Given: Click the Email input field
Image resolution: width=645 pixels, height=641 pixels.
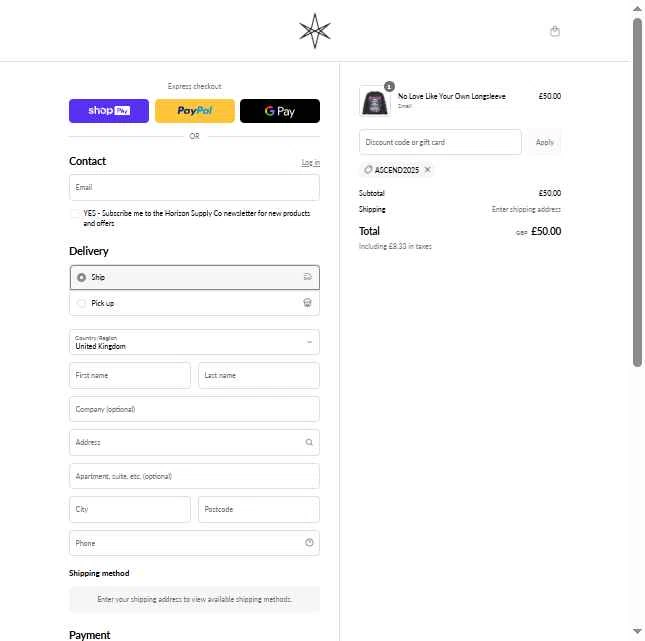Looking at the screenshot, I should (194, 188).
